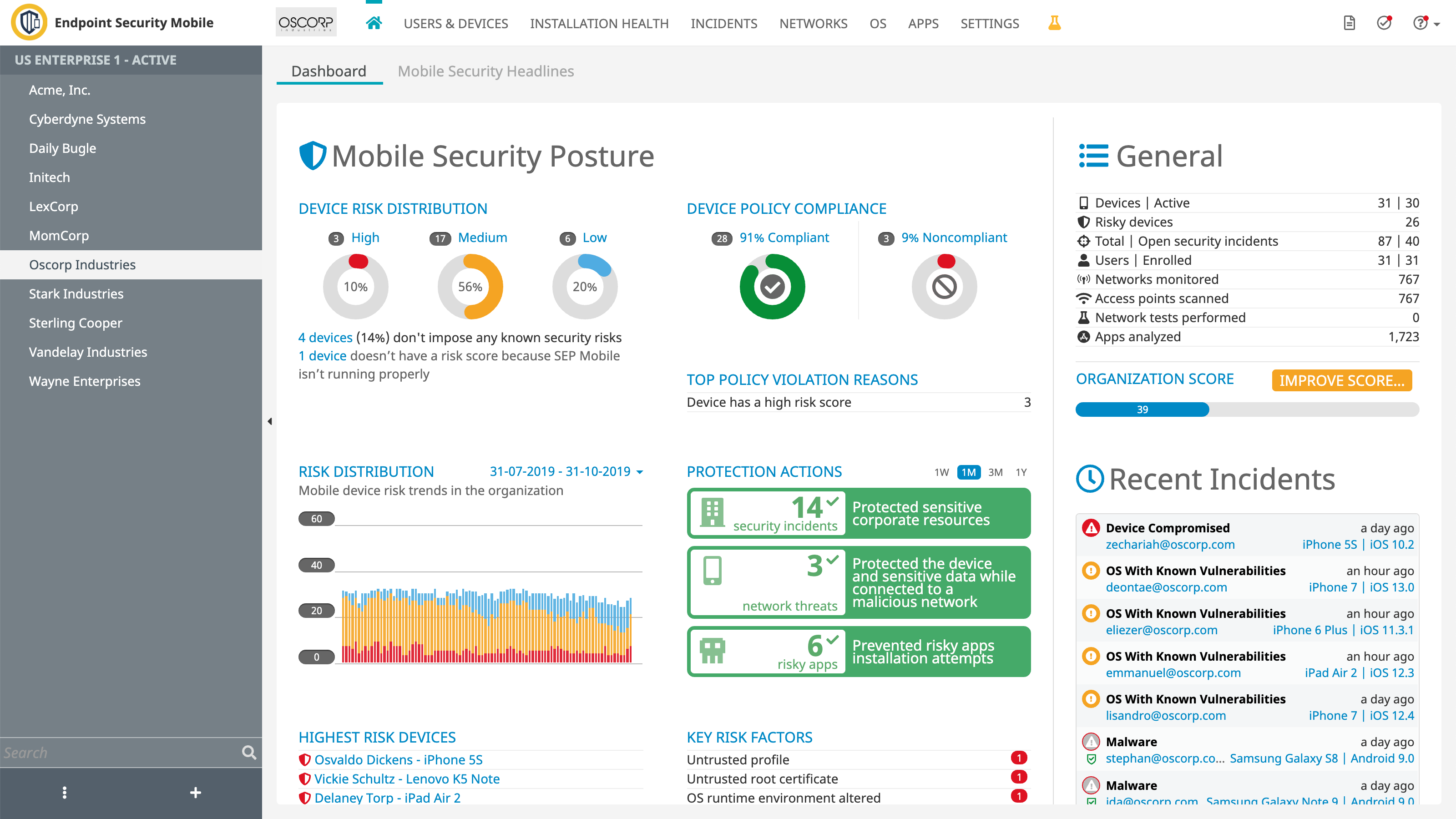Click the organization score progress bar
The image size is (1456, 819).
click(1247, 409)
